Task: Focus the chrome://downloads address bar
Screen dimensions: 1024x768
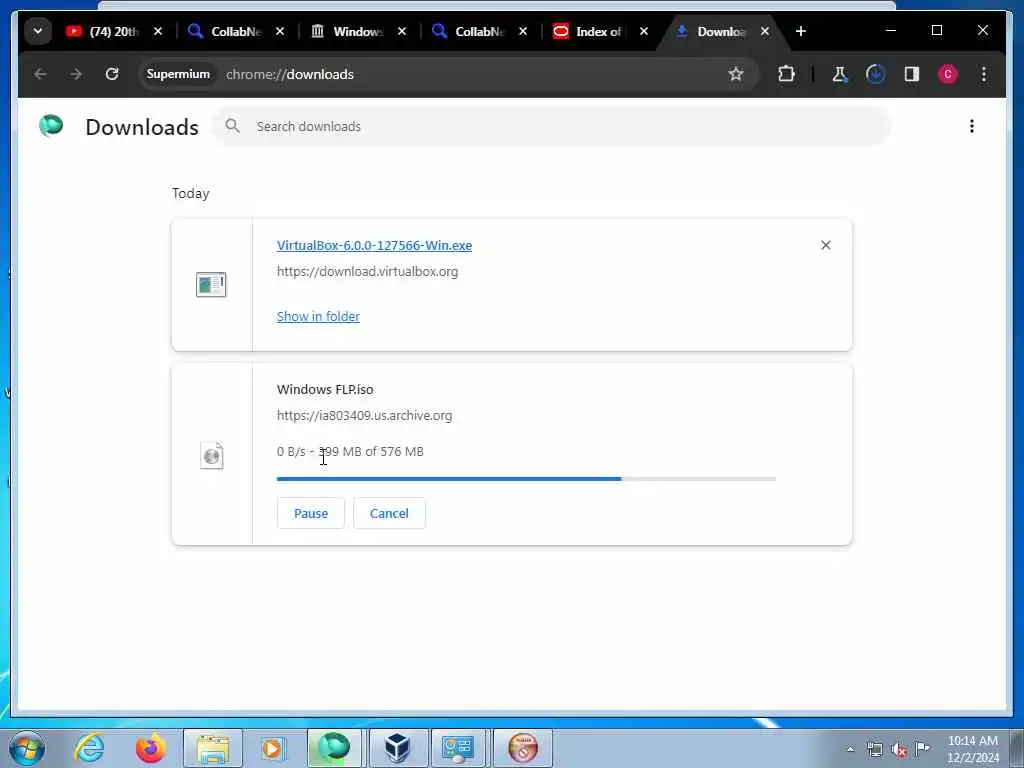Action: 470,74
